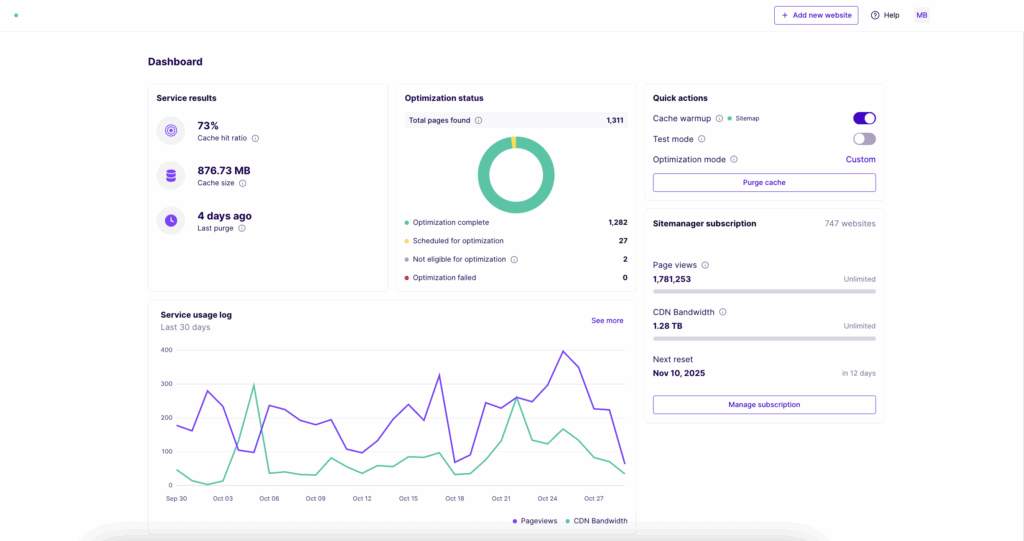Open the Custom optimization mode selector

860,159
